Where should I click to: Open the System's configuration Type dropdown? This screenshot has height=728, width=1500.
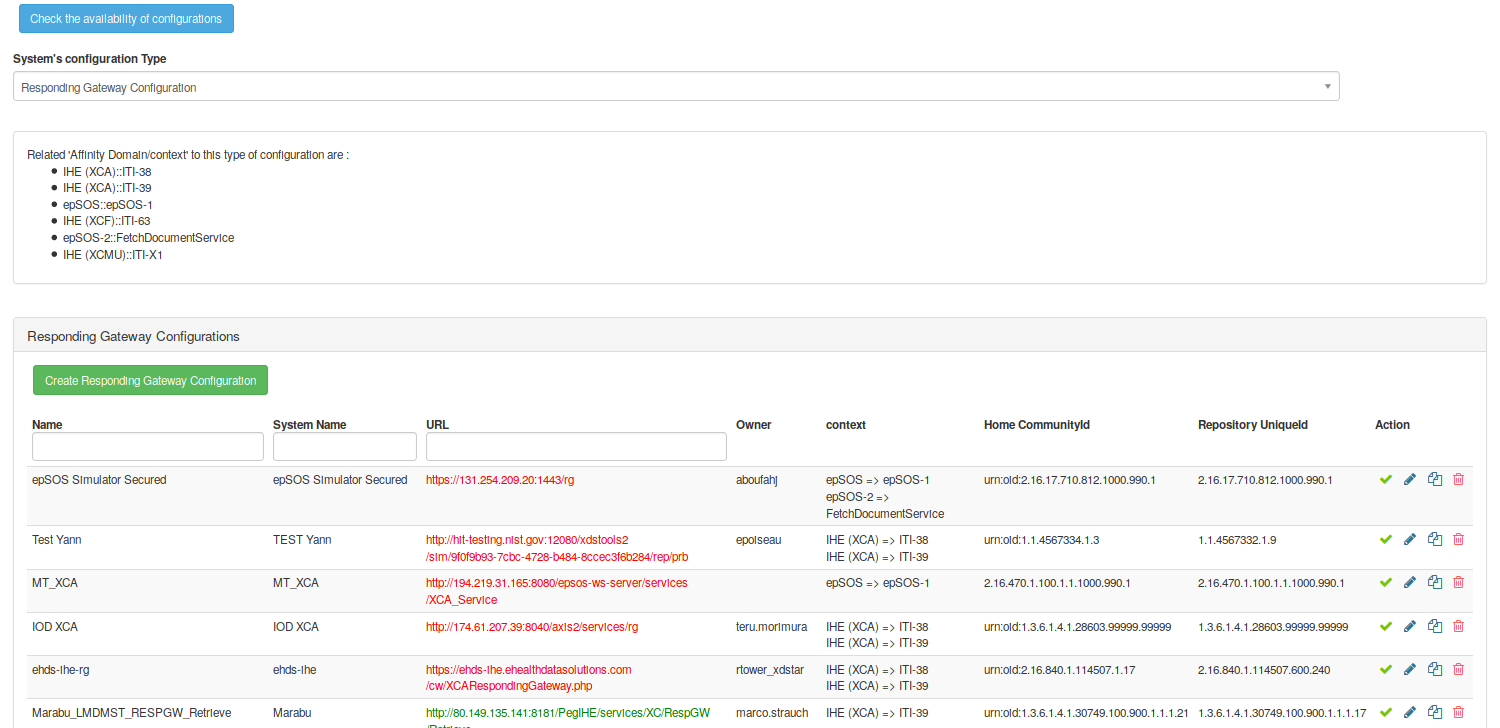click(675, 87)
